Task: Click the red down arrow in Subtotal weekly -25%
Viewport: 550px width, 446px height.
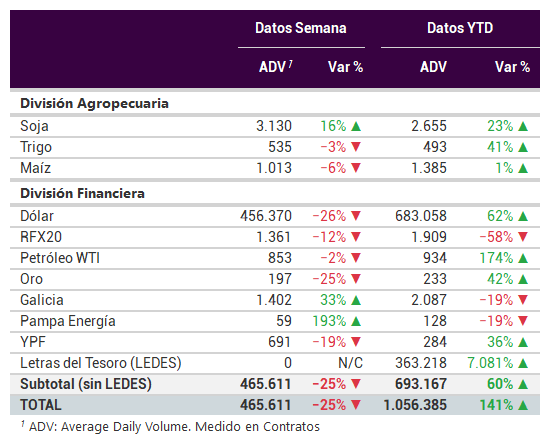Action: pyautogui.click(x=356, y=384)
